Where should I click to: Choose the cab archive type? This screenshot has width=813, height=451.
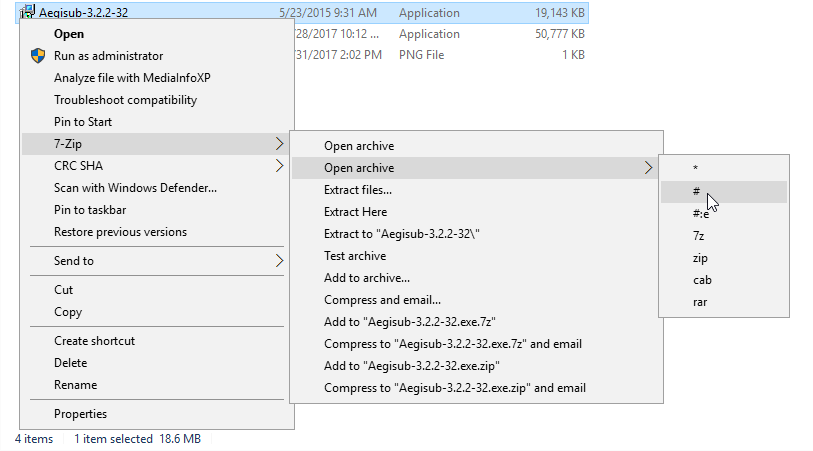coord(702,280)
